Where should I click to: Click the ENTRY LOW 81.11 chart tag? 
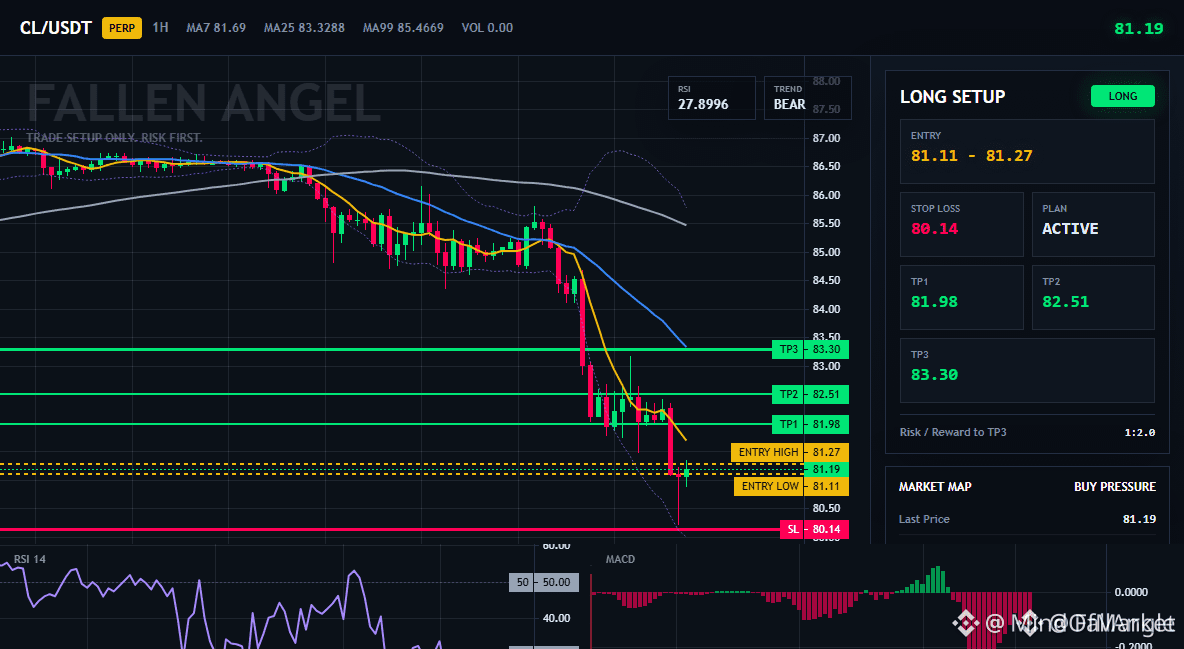point(791,487)
